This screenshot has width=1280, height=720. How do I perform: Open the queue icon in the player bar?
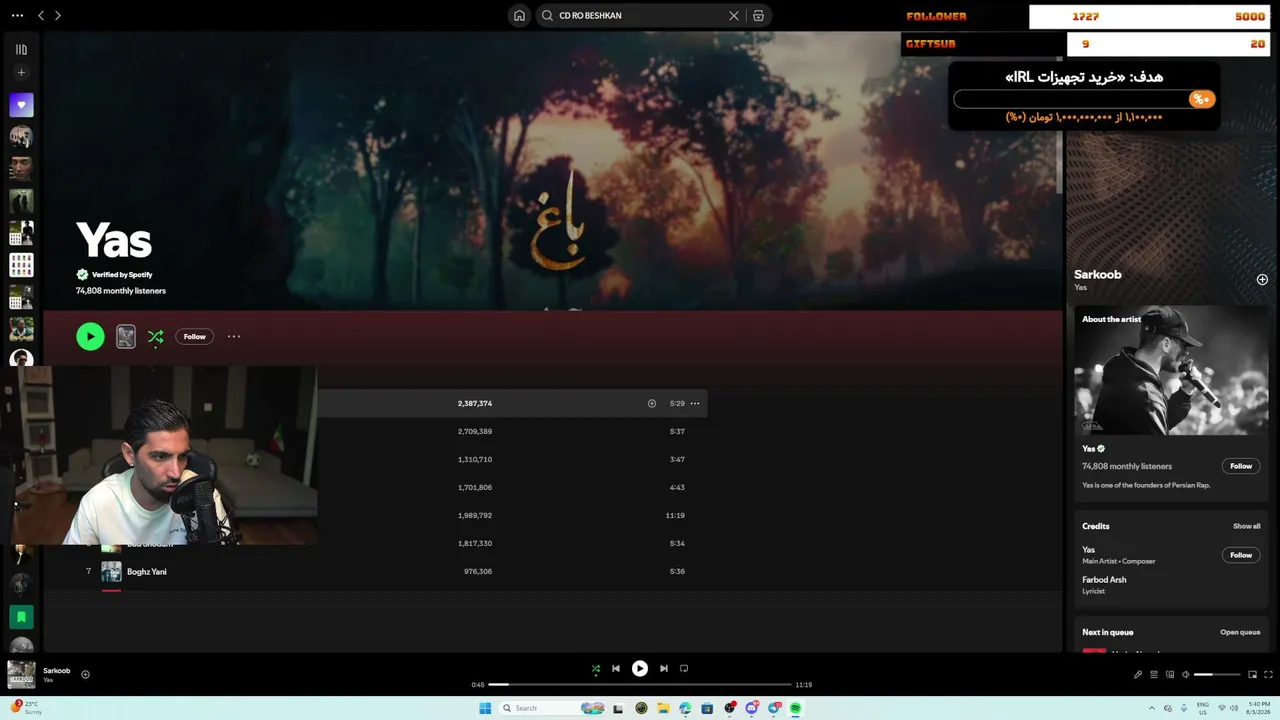(x=1154, y=675)
